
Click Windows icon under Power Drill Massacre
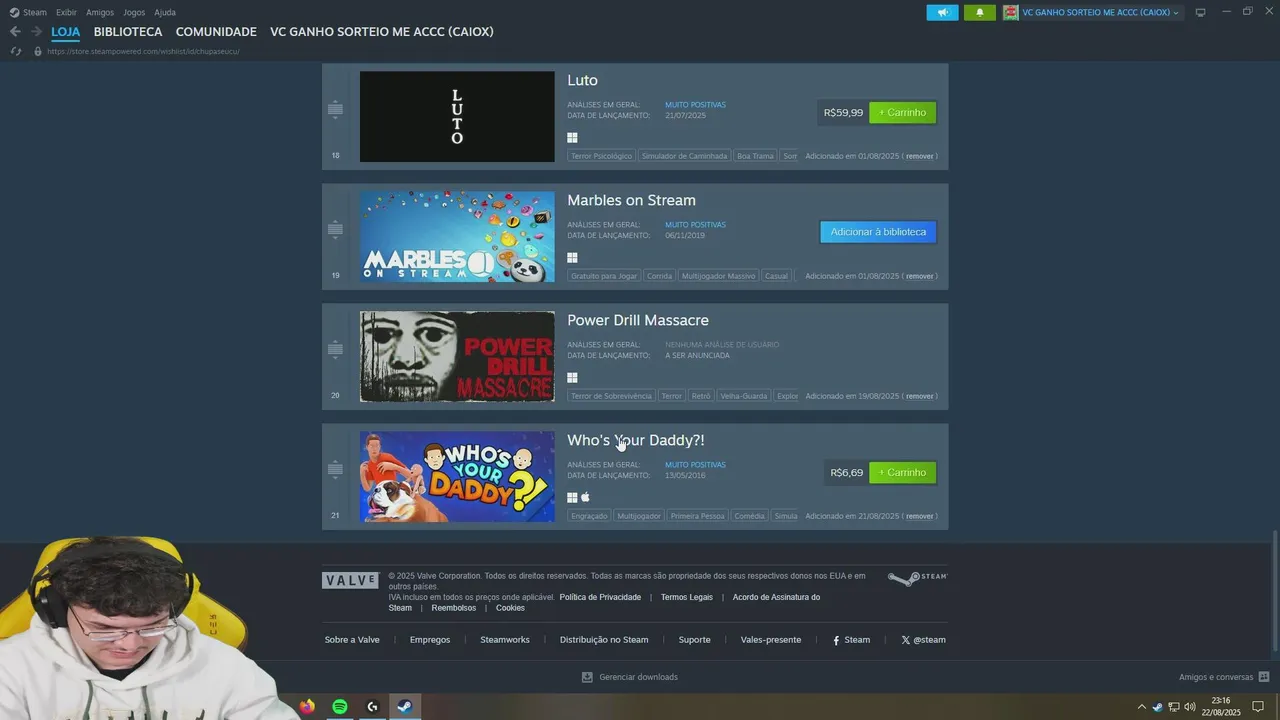572,378
